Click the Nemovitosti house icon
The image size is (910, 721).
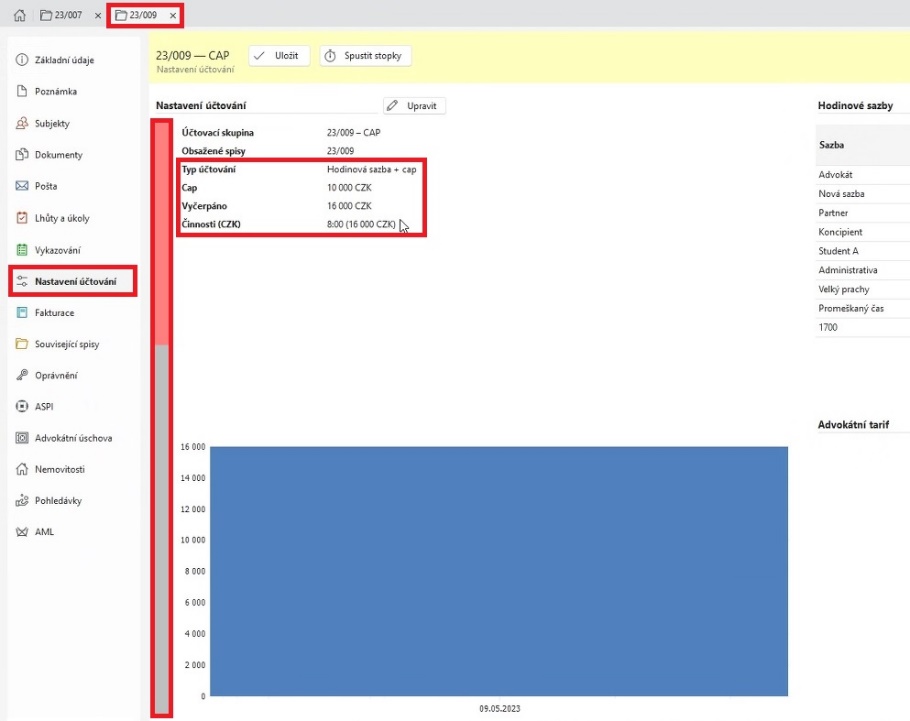(22, 470)
